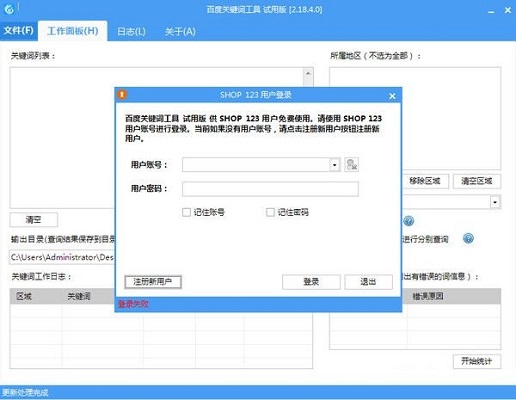Viewport: 516px width, 400px height.
Task: Open the 文件(F) menu
Action: (x=19, y=31)
